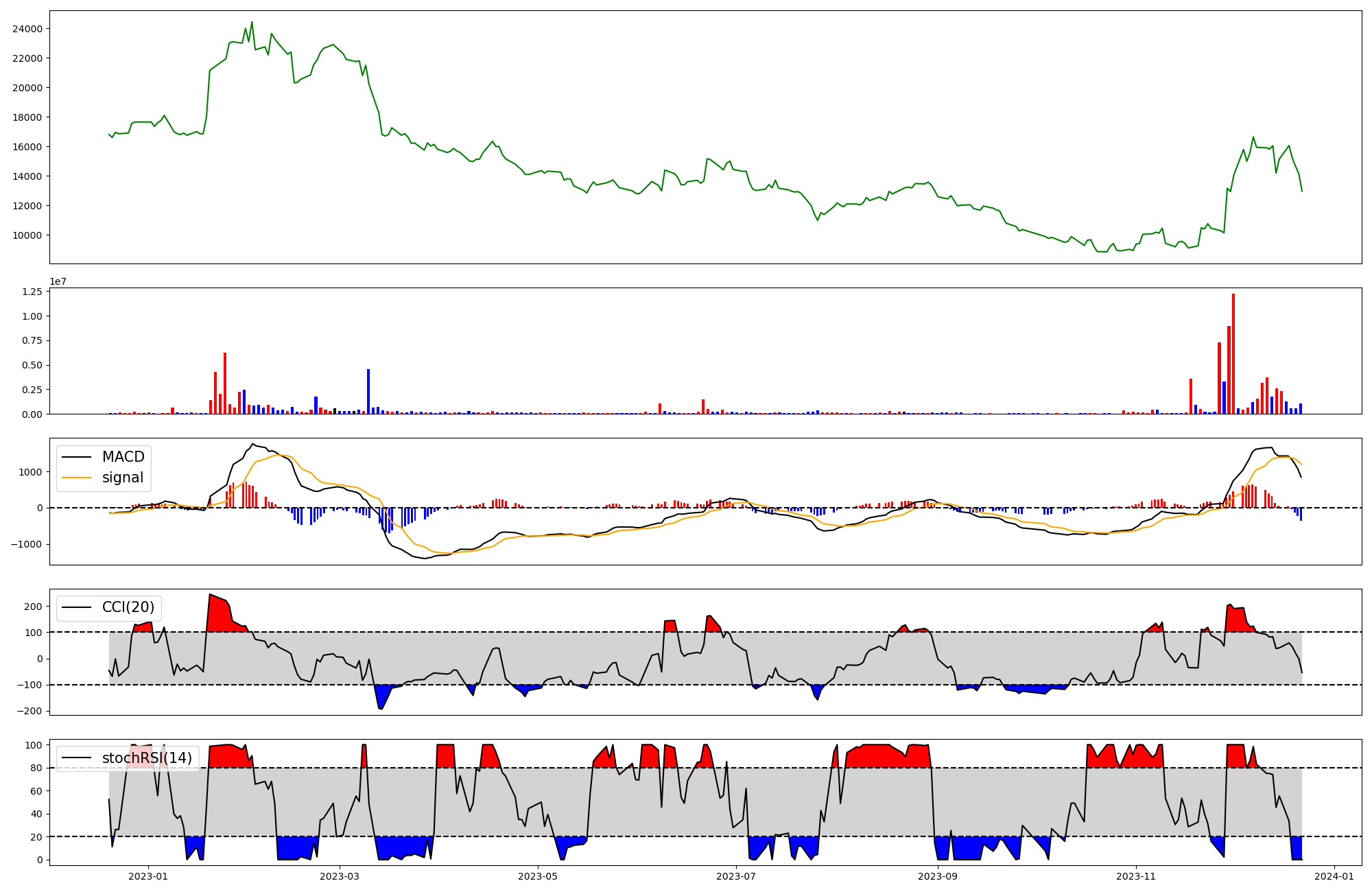Click the −1000 tick on MACD axis
The width and height of the screenshot is (1372, 892).
click(28, 544)
